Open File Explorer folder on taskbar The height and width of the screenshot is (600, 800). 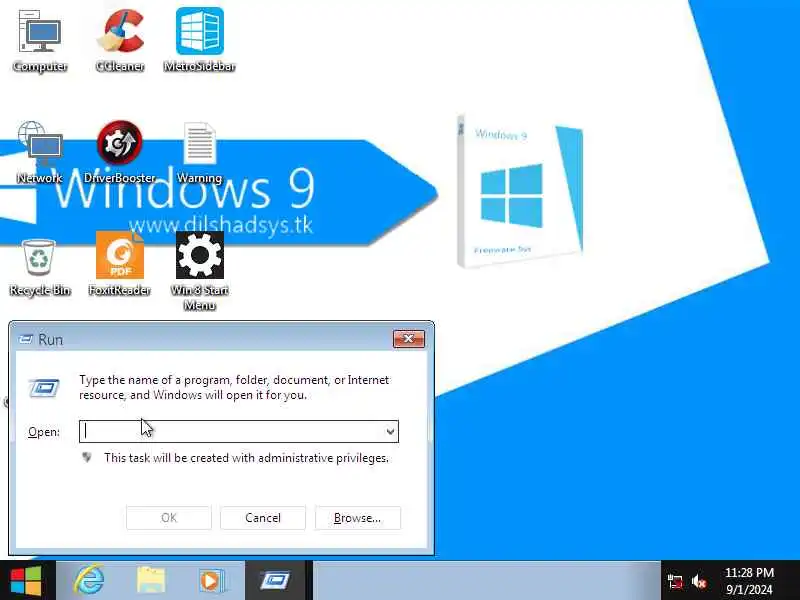point(151,581)
